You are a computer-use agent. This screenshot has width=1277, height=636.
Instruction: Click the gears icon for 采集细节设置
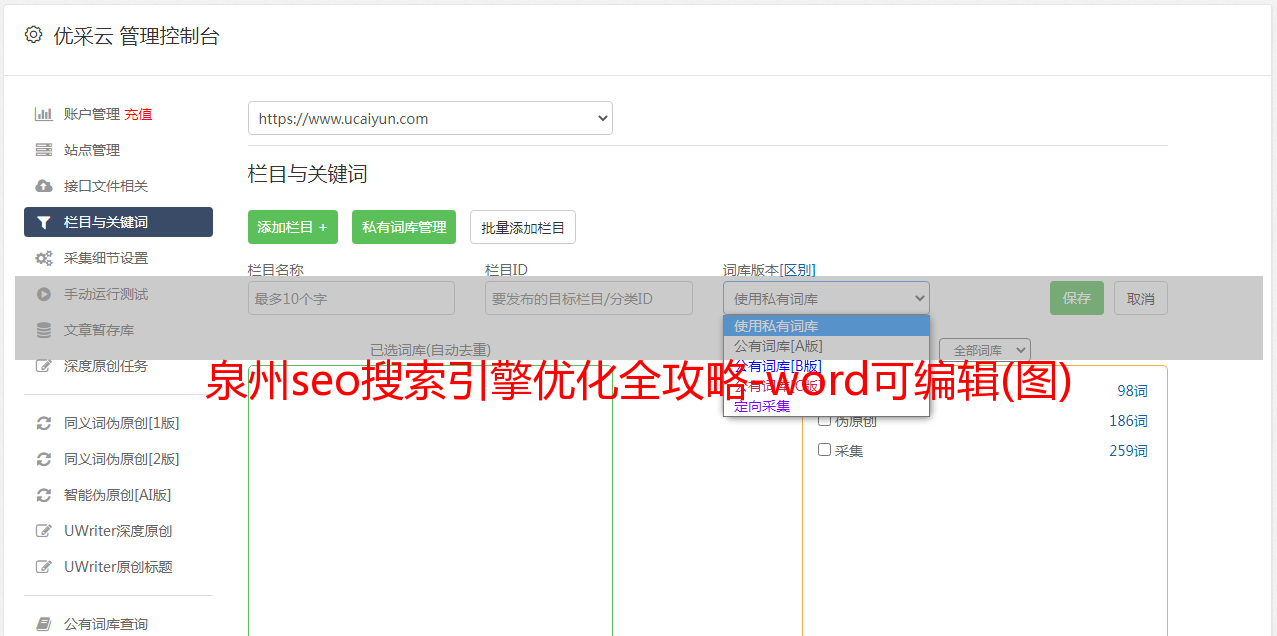tap(44, 258)
